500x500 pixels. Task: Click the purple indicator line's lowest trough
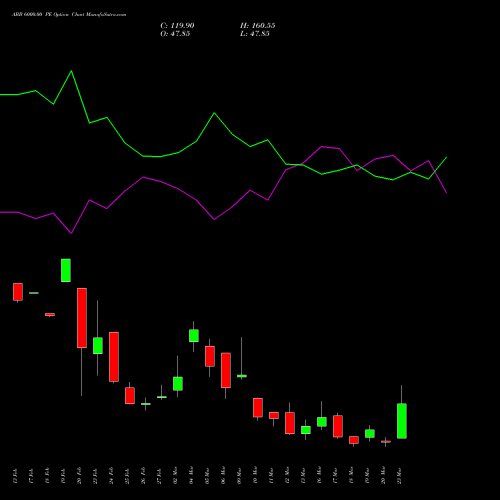[x=71, y=233]
